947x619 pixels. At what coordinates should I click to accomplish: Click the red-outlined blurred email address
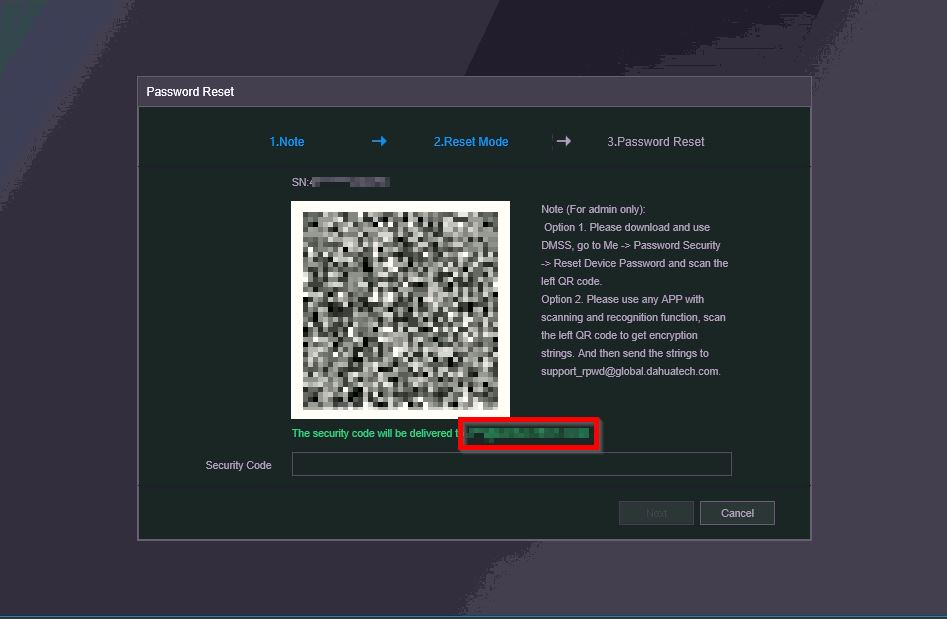click(529, 434)
